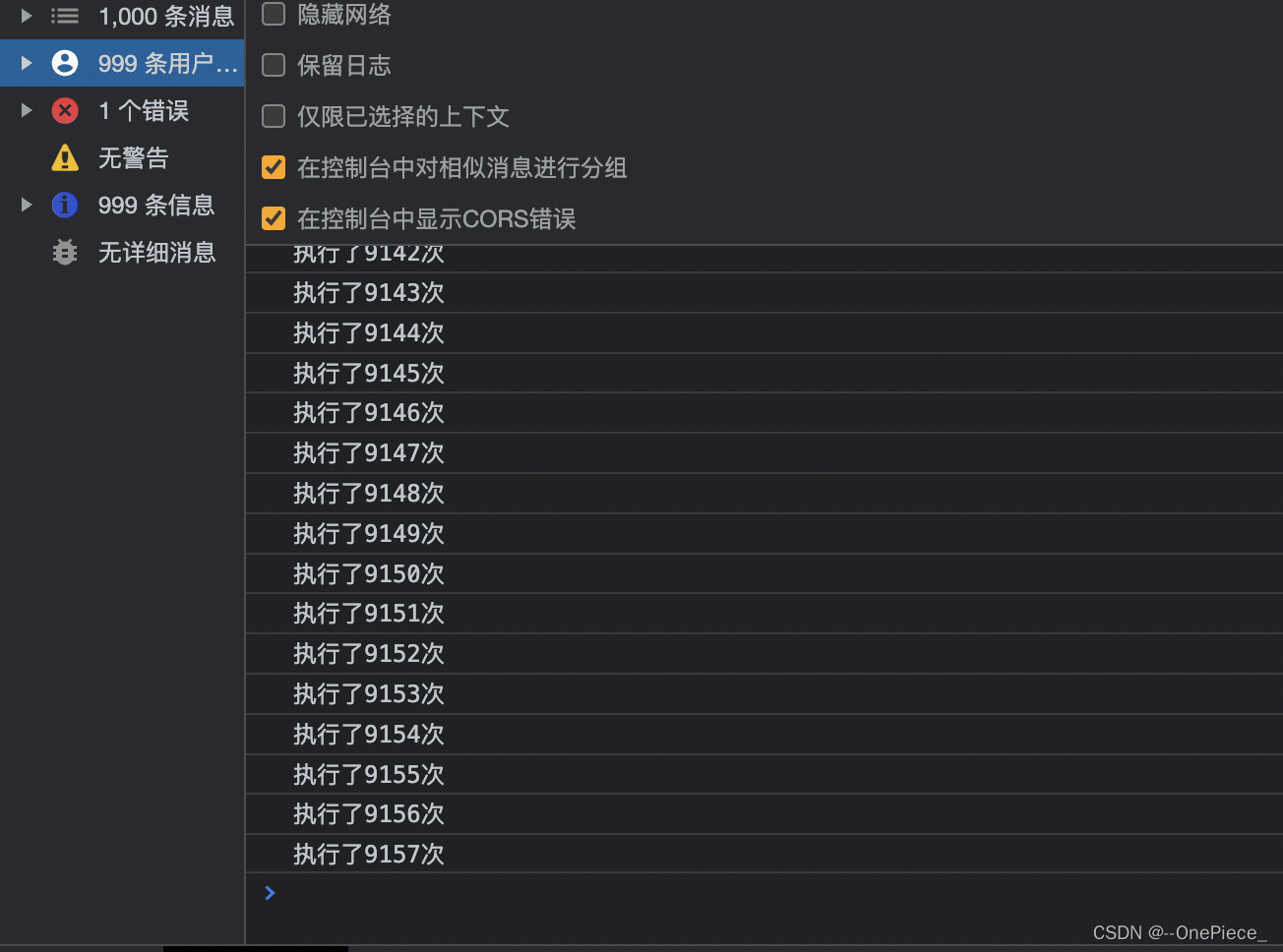Image resolution: width=1283 pixels, height=952 pixels.
Task: Expand the 1,000 条消息 group arrow
Action: pyautogui.click(x=27, y=16)
